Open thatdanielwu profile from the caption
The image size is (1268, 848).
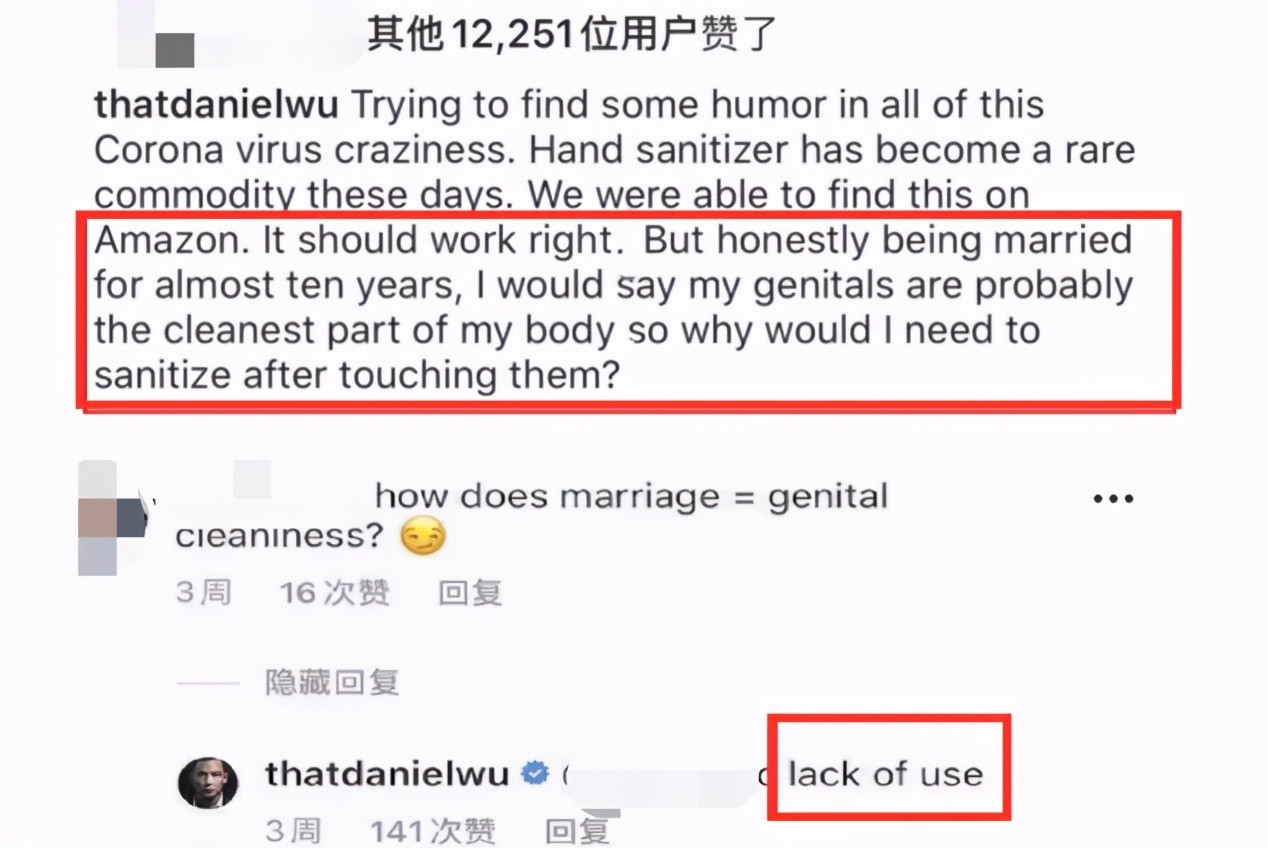216,104
